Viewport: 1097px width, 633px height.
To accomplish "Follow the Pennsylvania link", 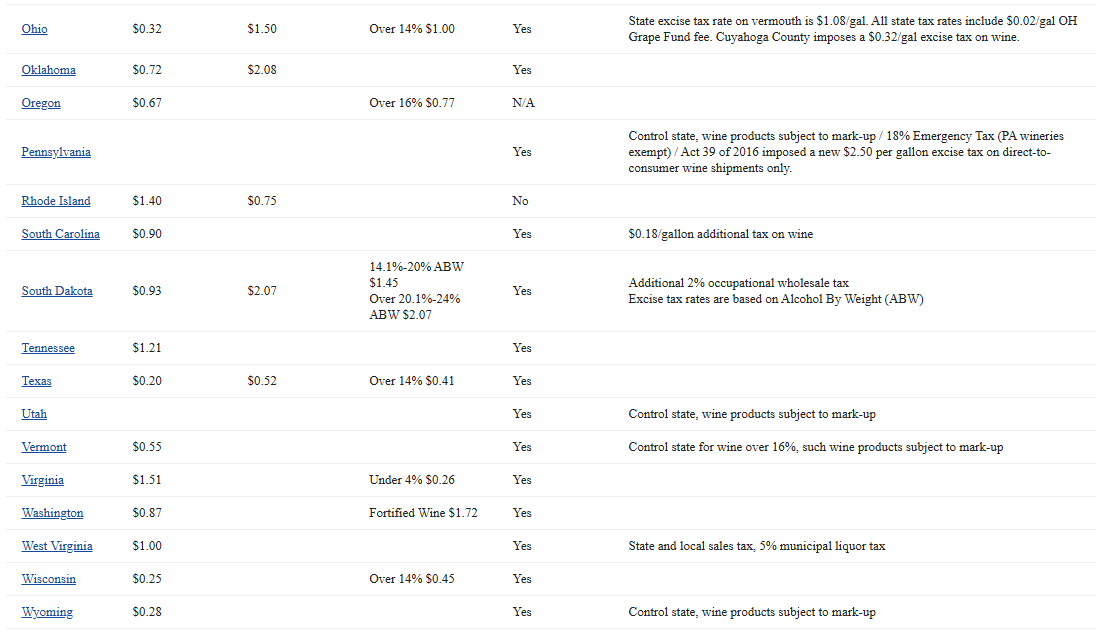I will tap(56, 152).
